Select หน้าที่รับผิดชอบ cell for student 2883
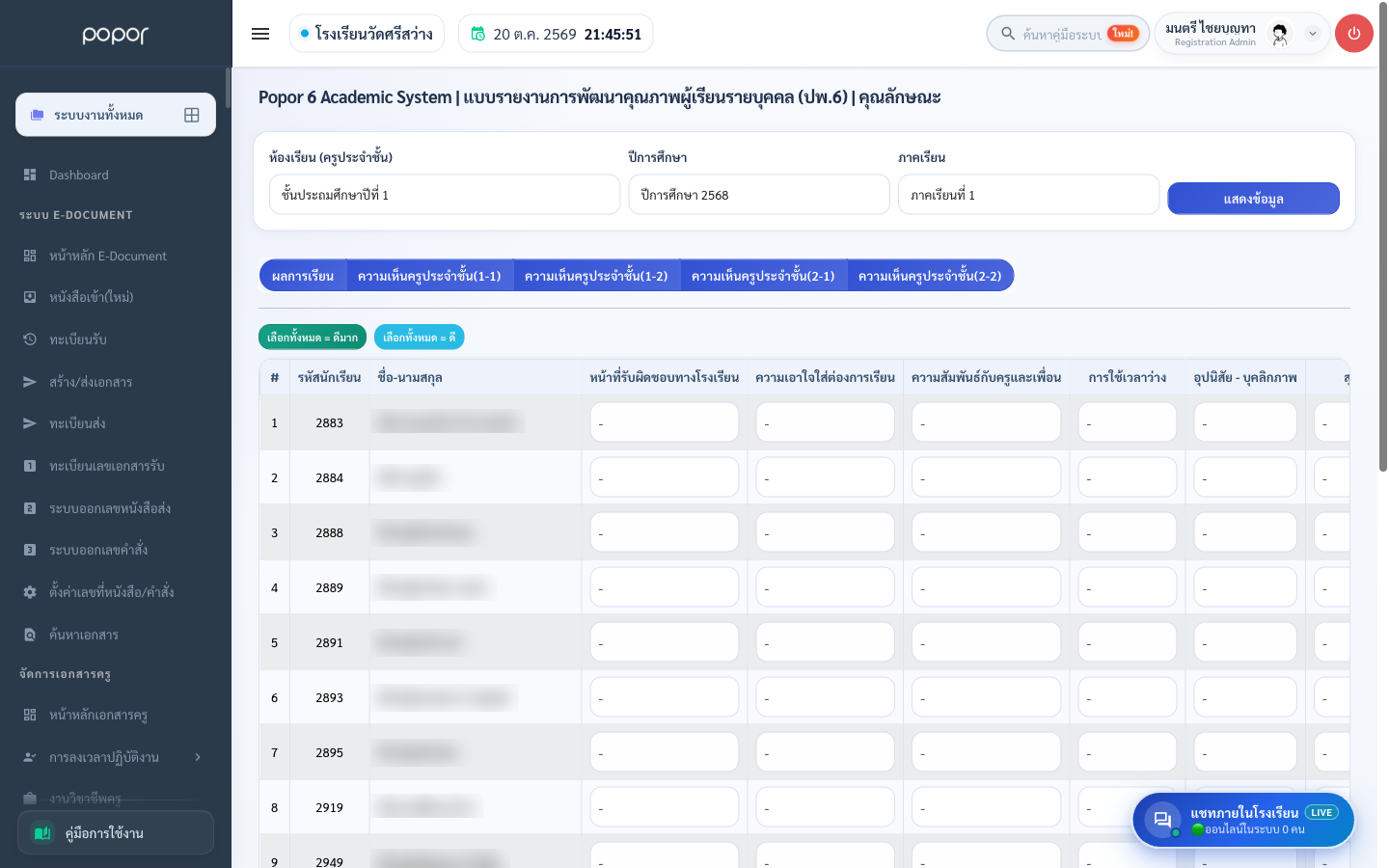The image size is (1389, 868). pos(665,422)
